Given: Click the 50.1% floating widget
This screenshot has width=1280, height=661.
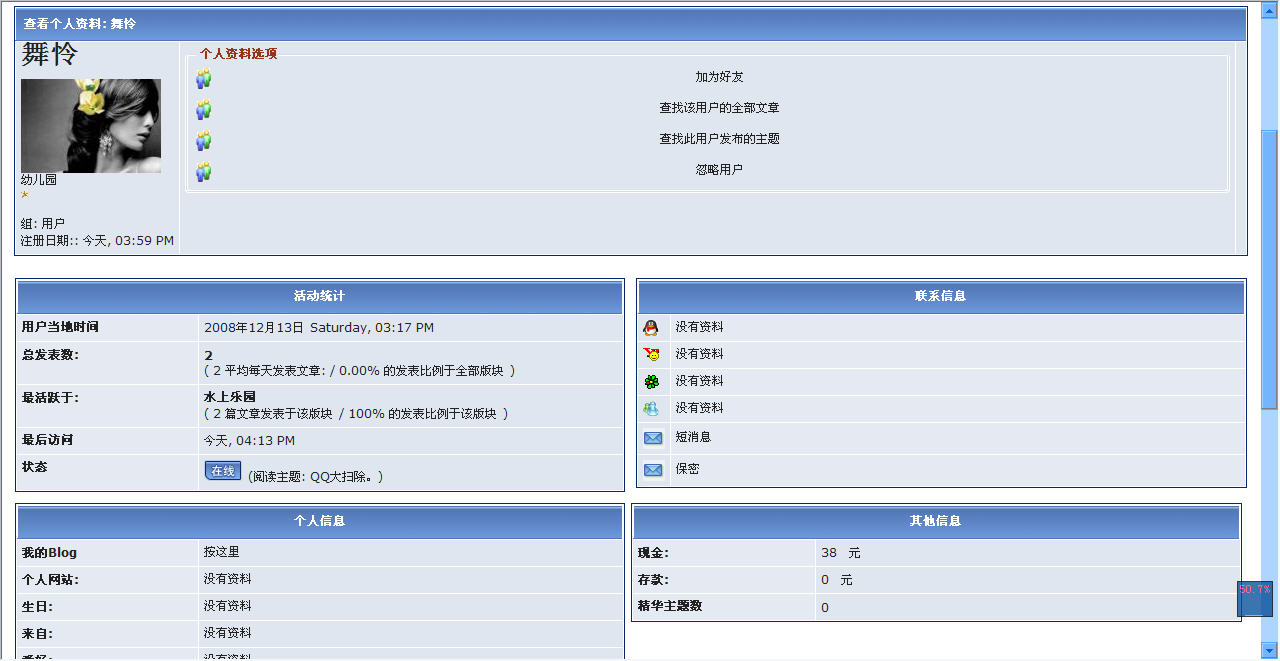Looking at the screenshot, I should click(x=1254, y=599).
